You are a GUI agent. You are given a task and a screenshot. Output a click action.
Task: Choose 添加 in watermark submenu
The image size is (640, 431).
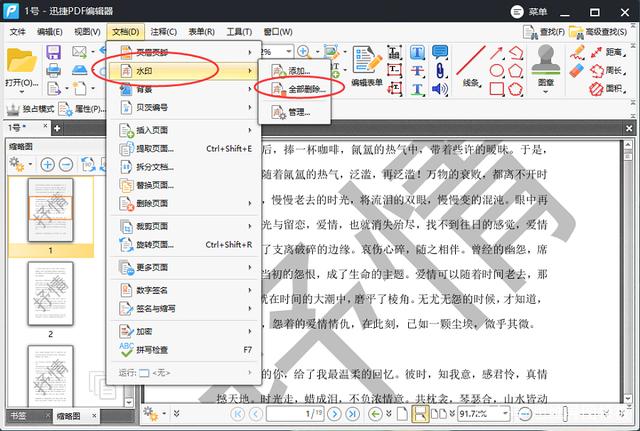[295, 71]
